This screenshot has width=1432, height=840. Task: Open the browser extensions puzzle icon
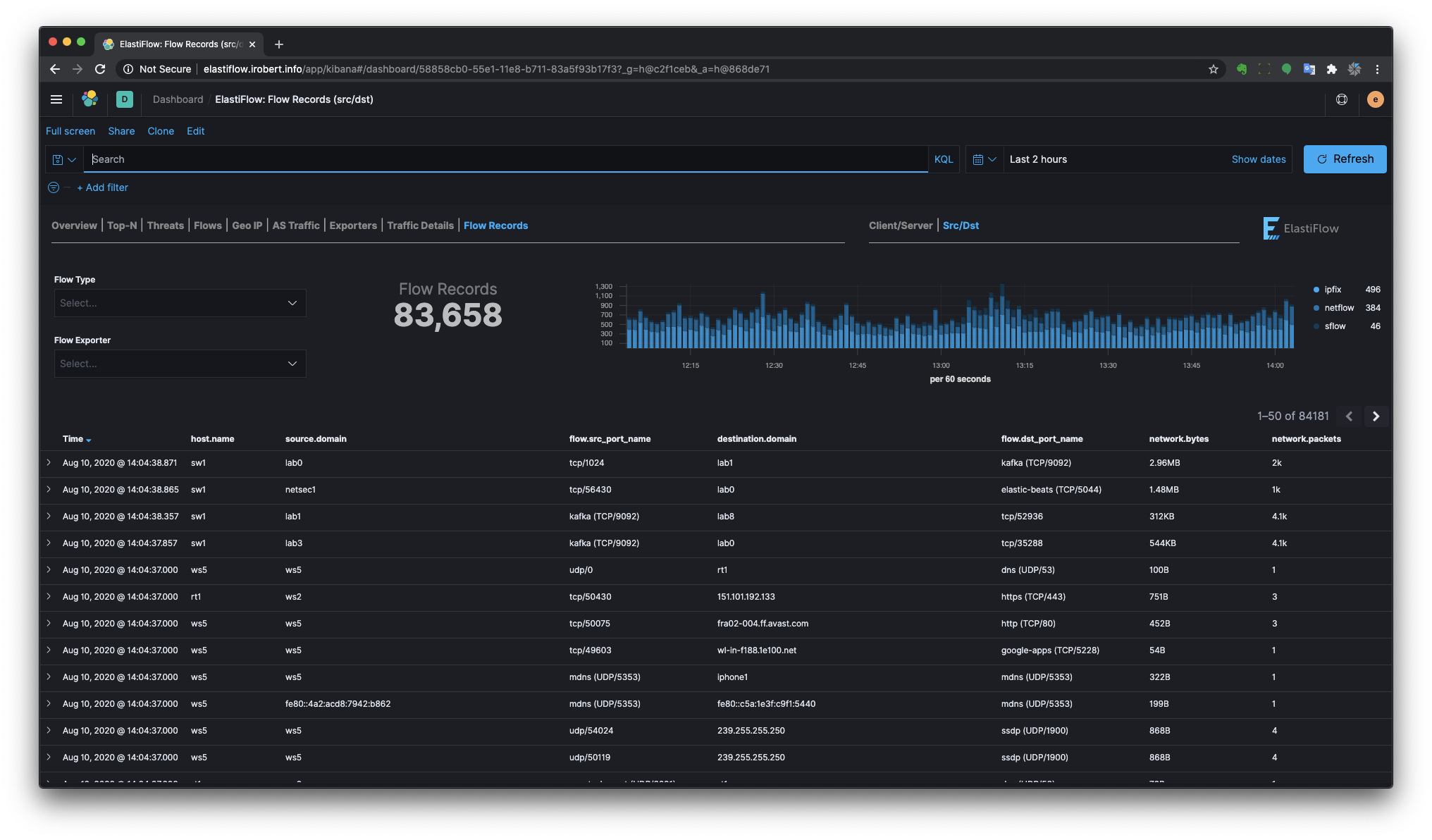click(x=1332, y=69)
